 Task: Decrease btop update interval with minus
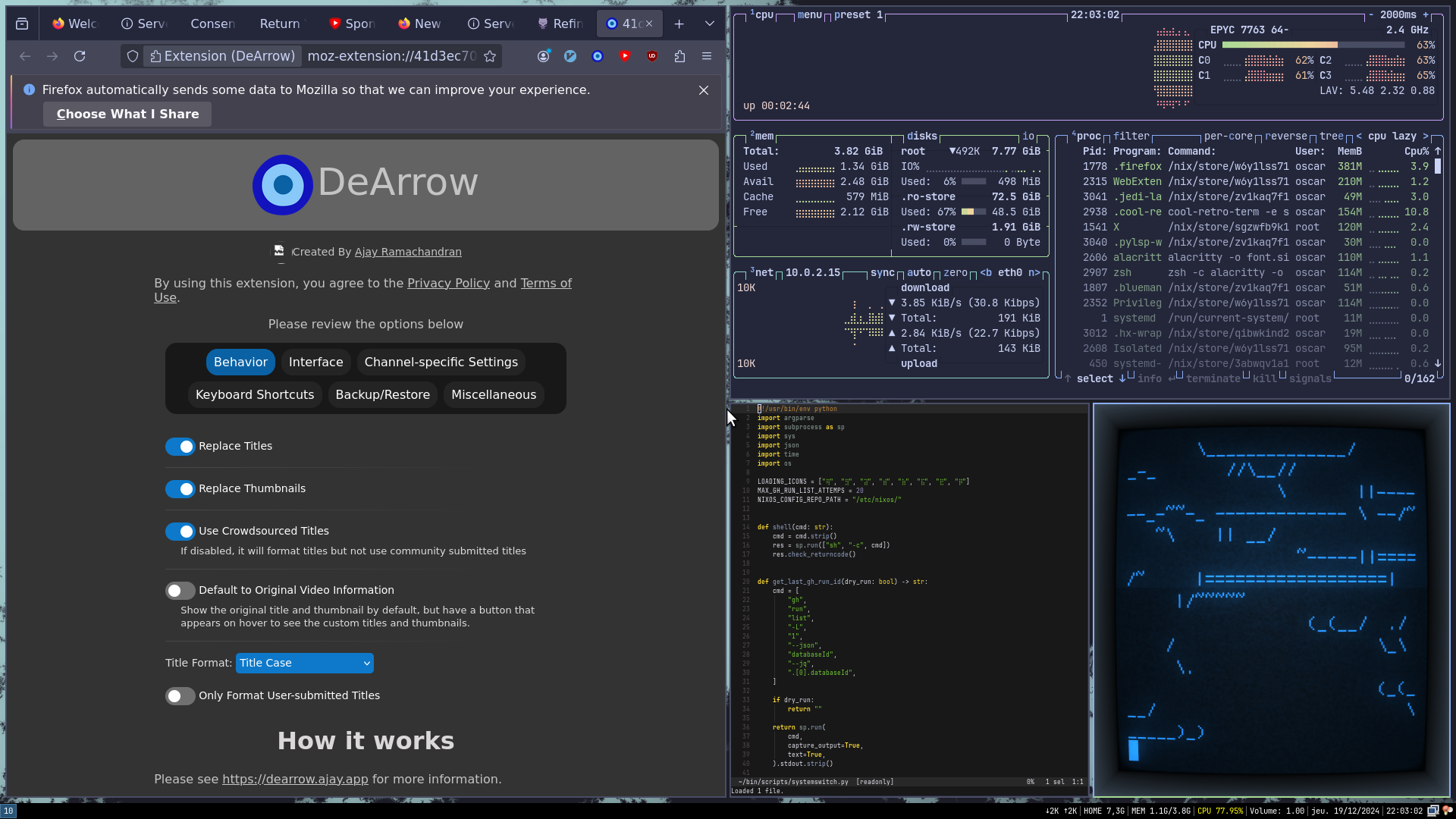[1371, 14]
